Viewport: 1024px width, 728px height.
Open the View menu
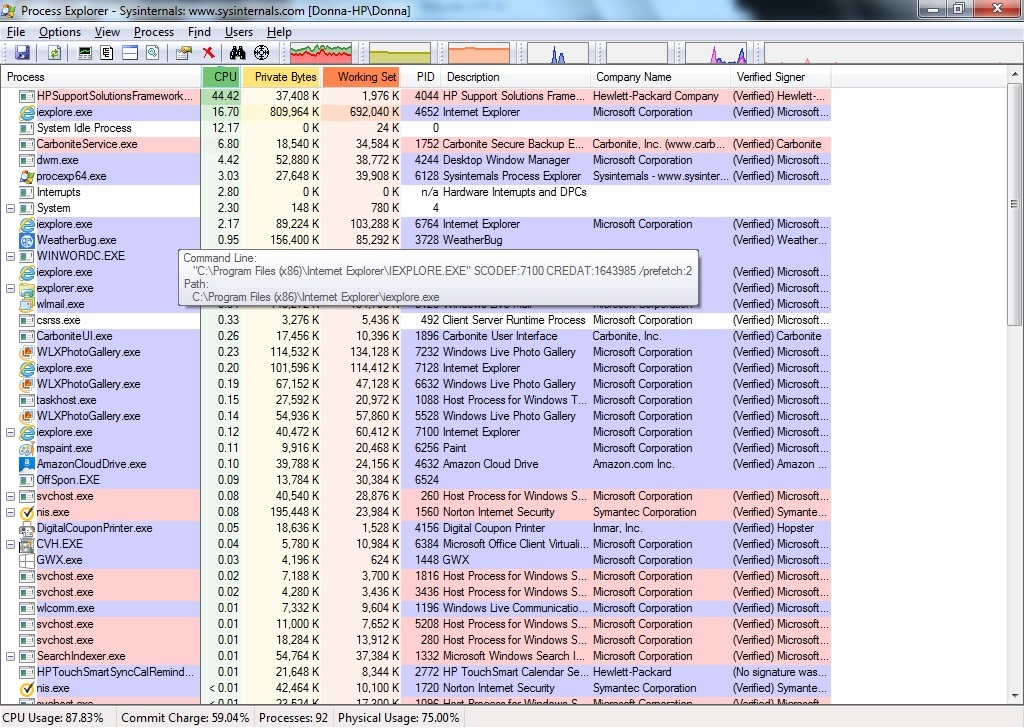107,32
